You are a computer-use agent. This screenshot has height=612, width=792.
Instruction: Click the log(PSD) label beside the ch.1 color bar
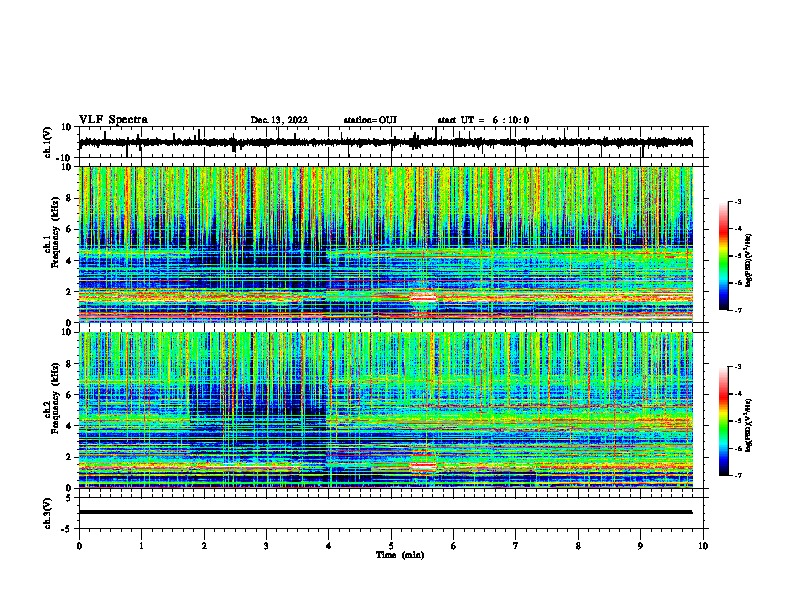click(x=749, y=261)
